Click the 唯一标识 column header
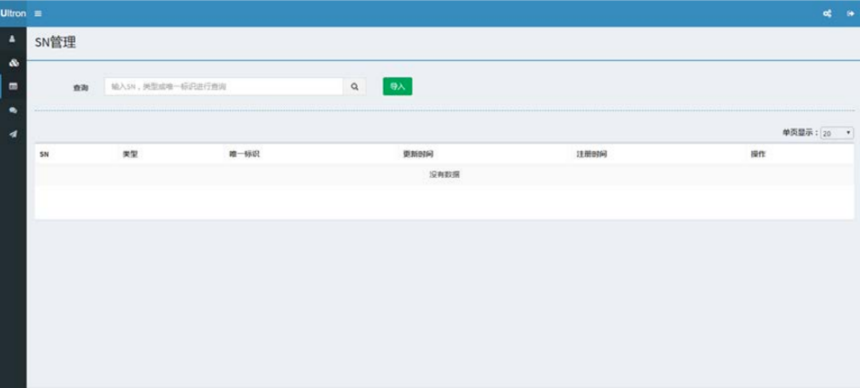Image resolution: width=860 pixels, height=388 pixels. pyautogui.click(x=244, y=155)
